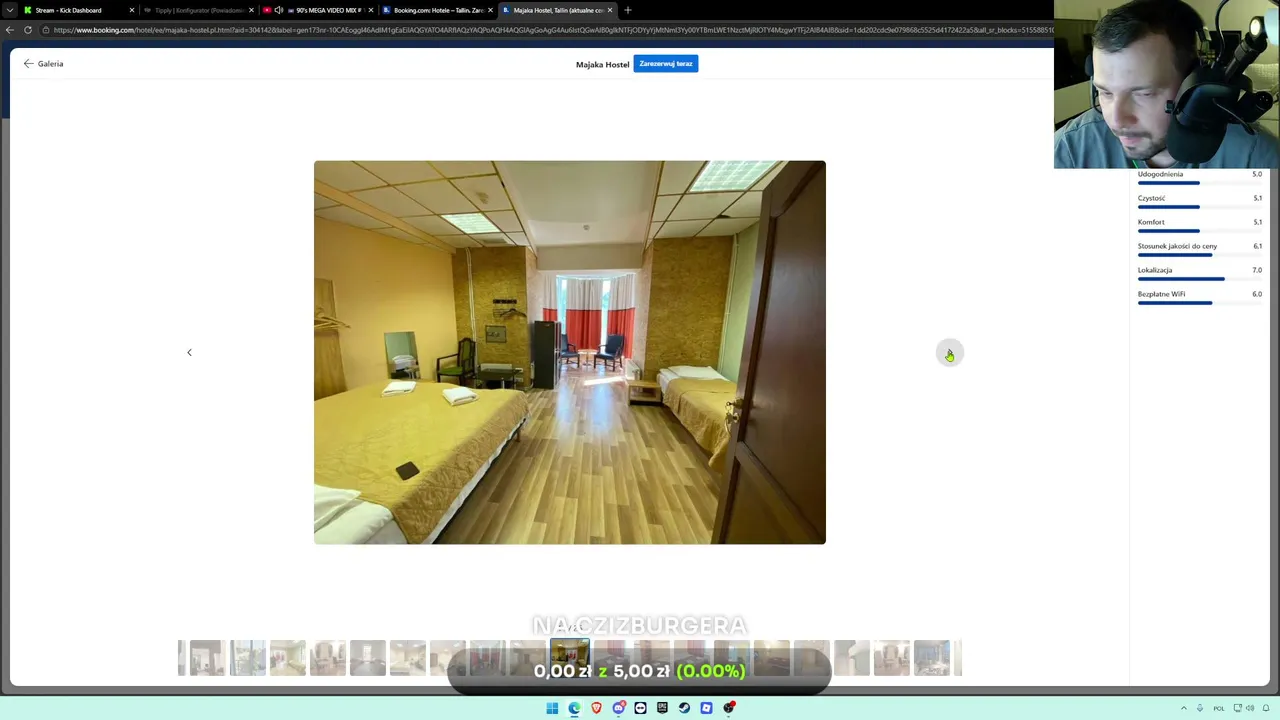Open Epic Games Launcher from the taskbar
The height and width of the screenshot is (720, 1280).
click(x=662, y=708)
